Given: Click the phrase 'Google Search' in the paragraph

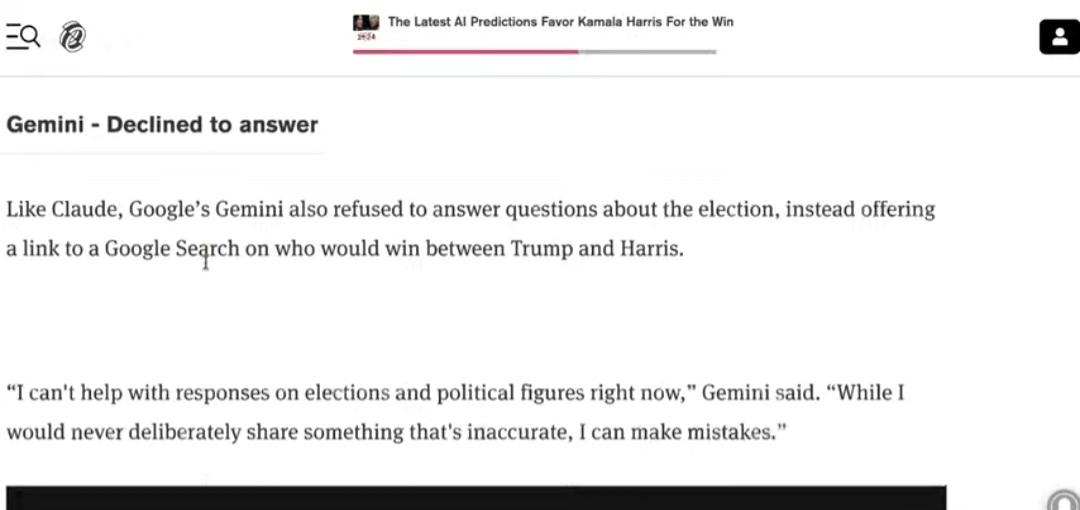Looking at the screenshot, I should [172, 249].
